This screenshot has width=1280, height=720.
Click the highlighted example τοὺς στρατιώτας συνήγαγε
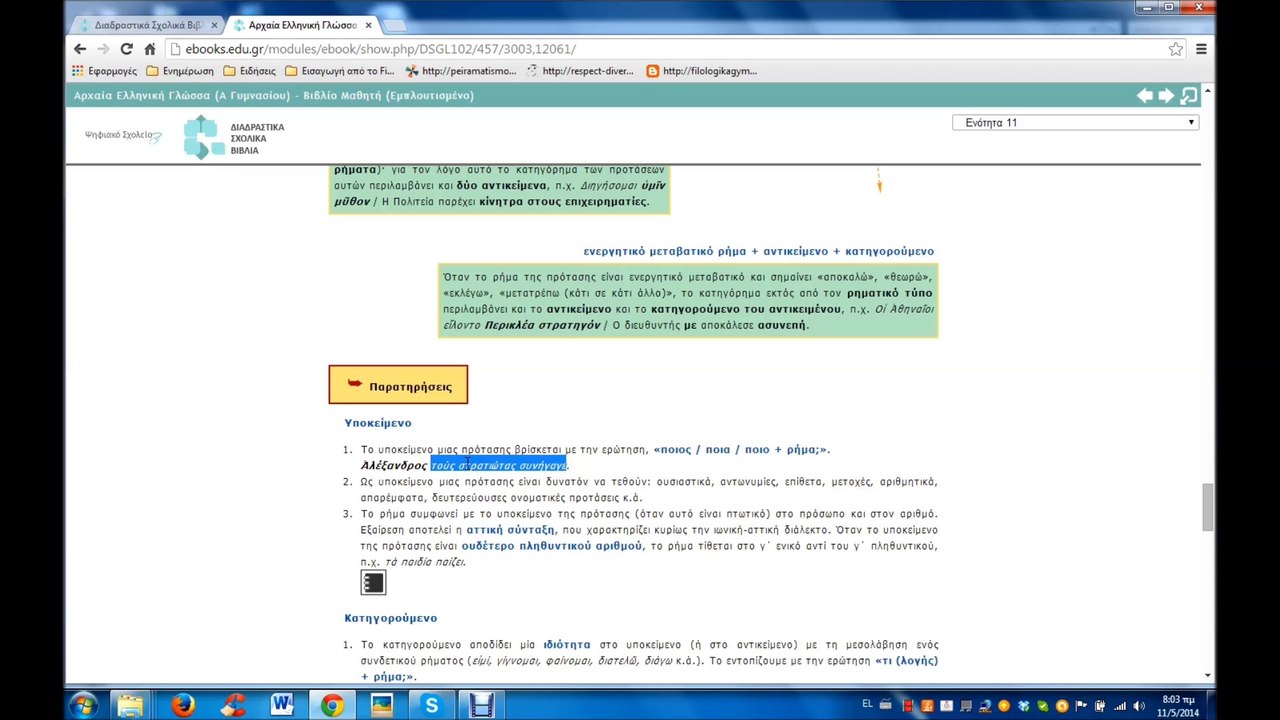click(x=499, y=465)
